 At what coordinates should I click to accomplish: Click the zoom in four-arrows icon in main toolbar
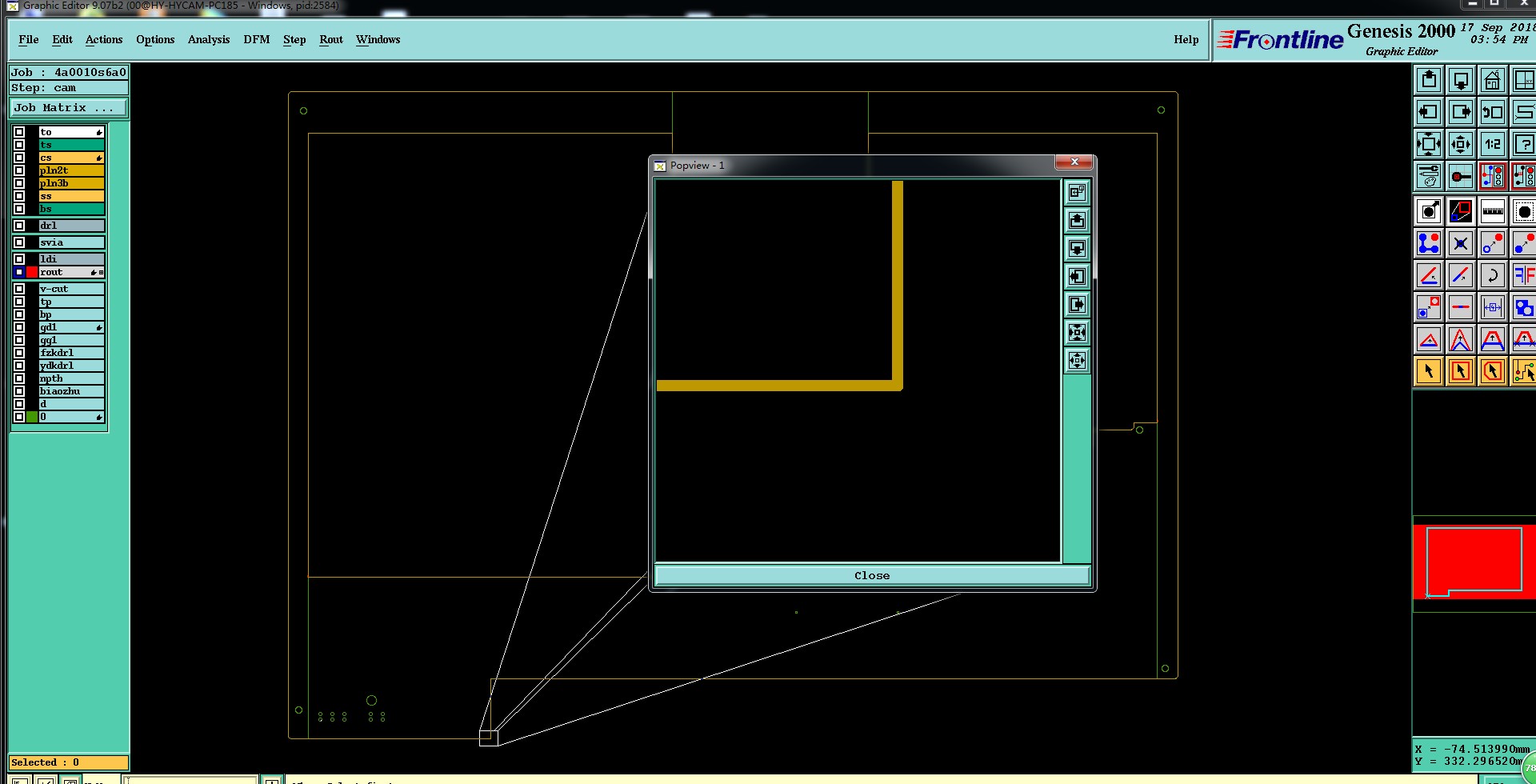[x=1429, y=144]
